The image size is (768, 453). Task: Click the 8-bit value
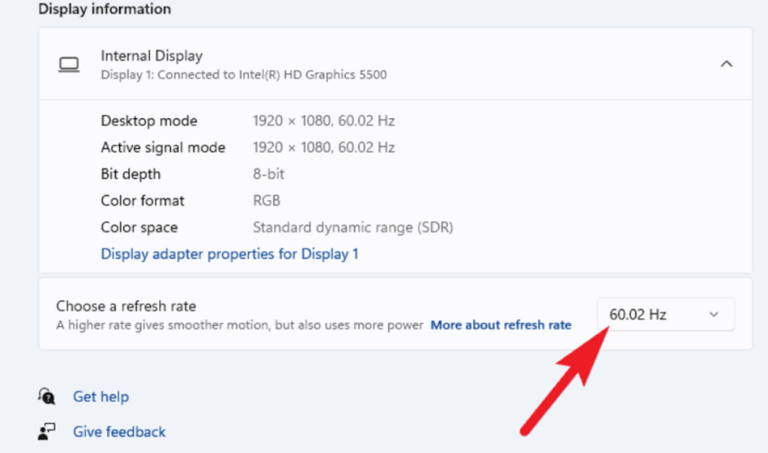click(x=268, y=174)
